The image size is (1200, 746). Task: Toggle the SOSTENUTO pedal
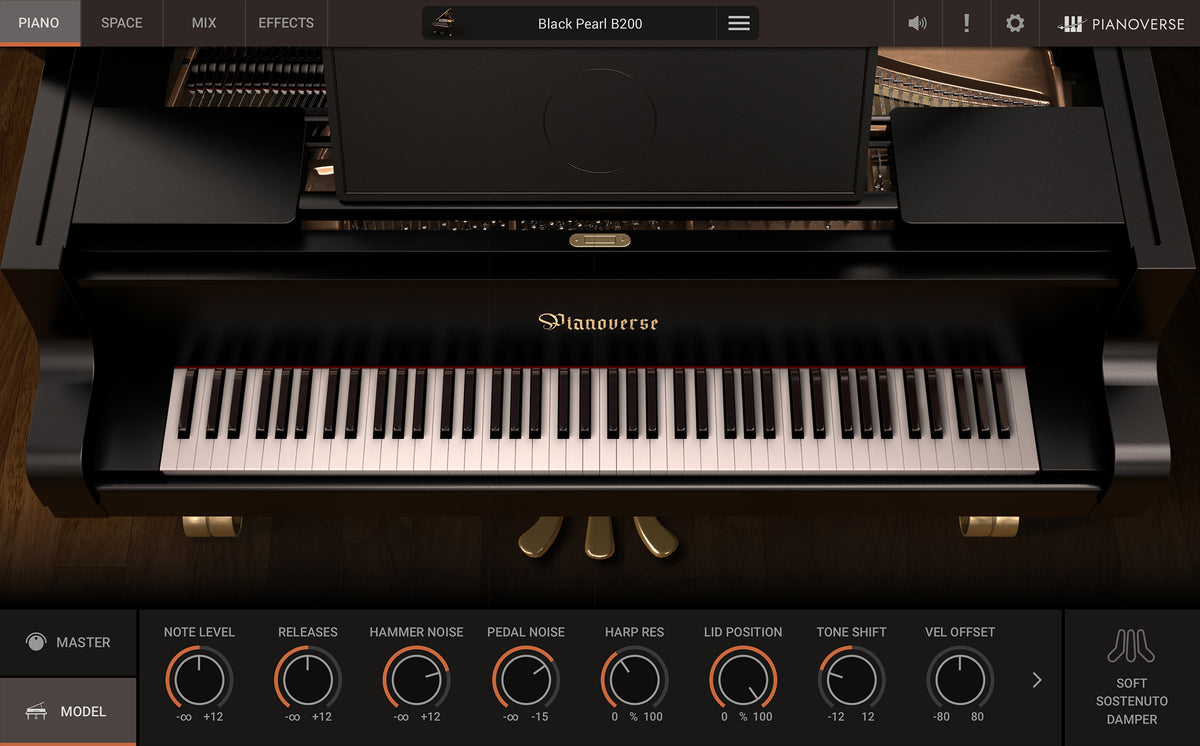click(x=1131, y=701)
